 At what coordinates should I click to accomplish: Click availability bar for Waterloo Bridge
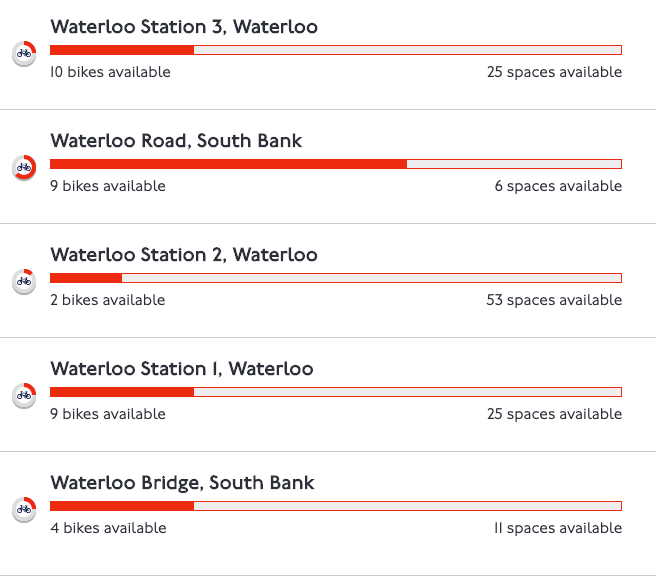pyautogui.click(x=336, y=506)
